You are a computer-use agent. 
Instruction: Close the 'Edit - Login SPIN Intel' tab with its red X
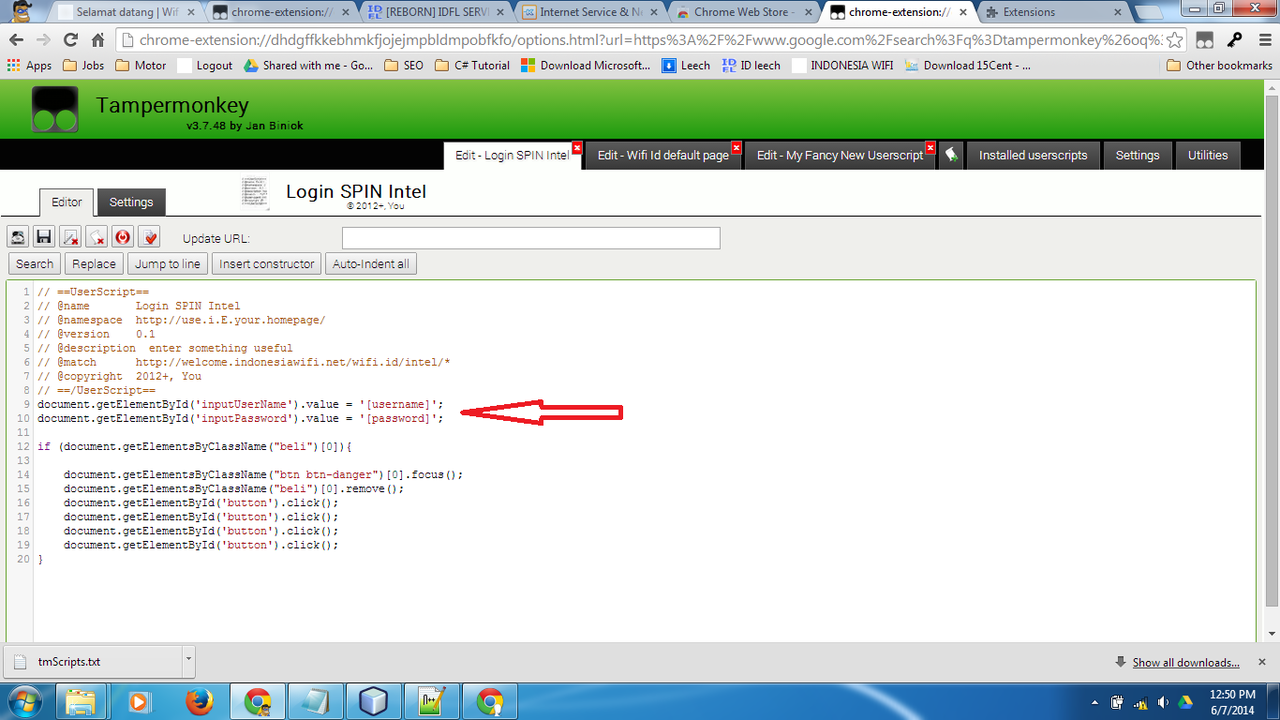click(x=576, y=148)
